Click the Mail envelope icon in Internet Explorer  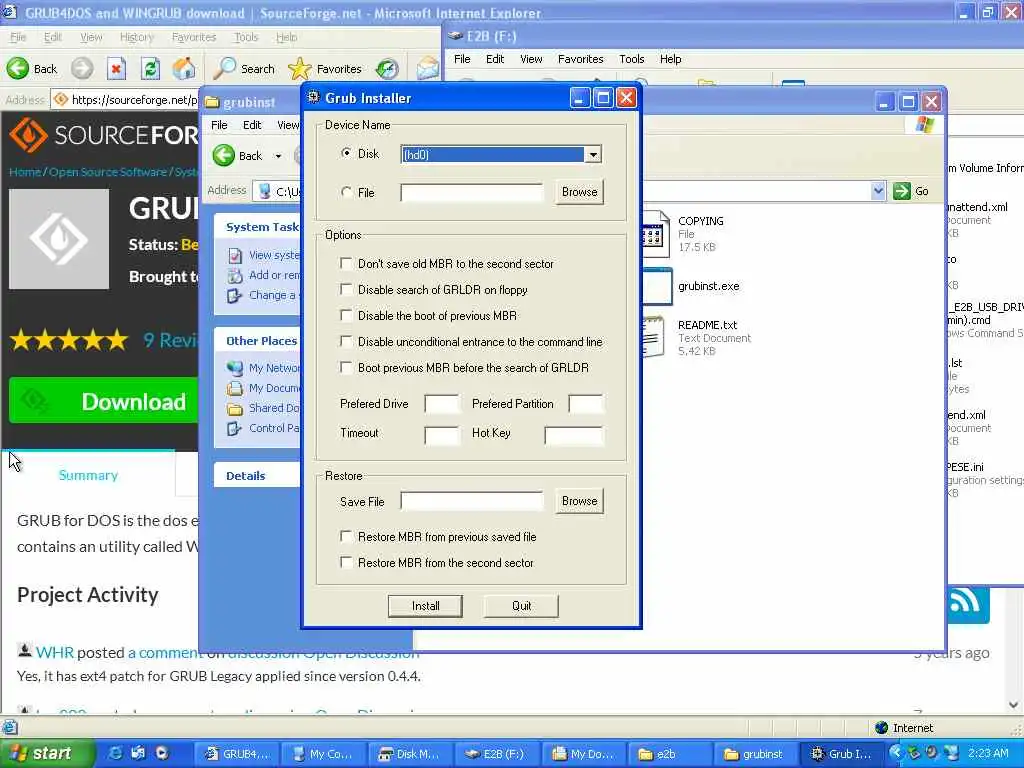tap(428, 69)
